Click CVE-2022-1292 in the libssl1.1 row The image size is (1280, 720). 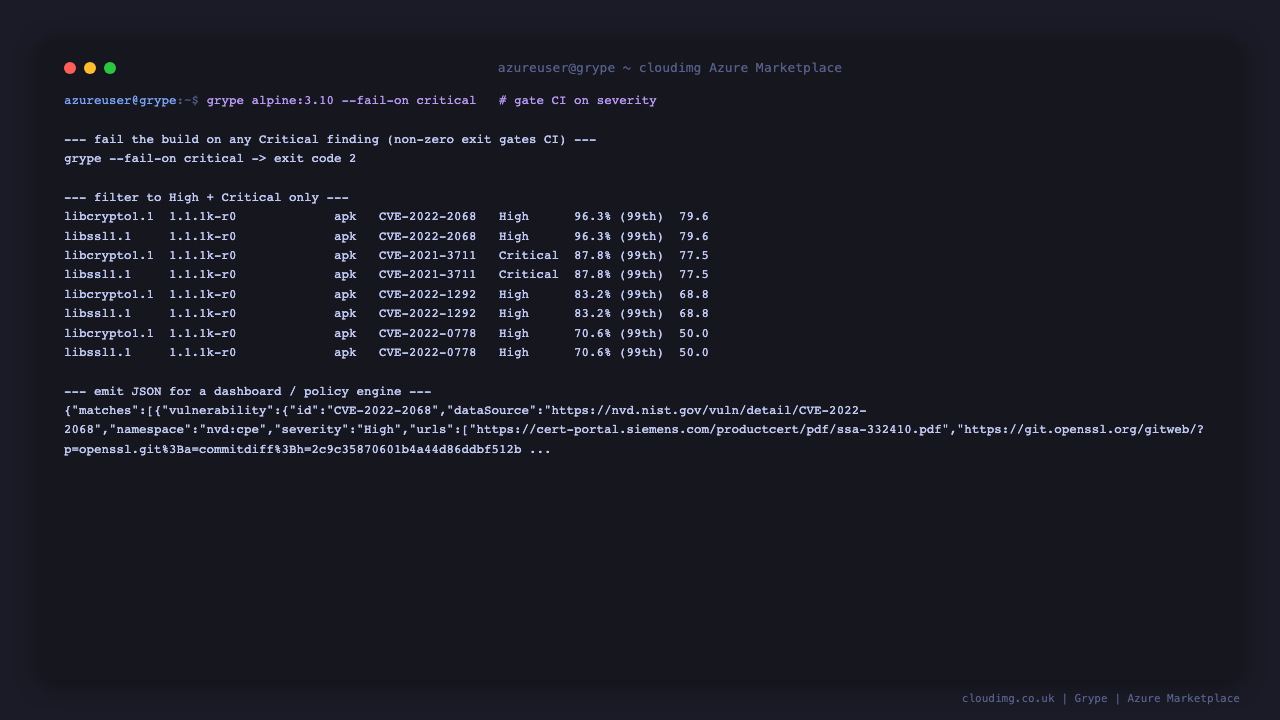tap(427, 314)
